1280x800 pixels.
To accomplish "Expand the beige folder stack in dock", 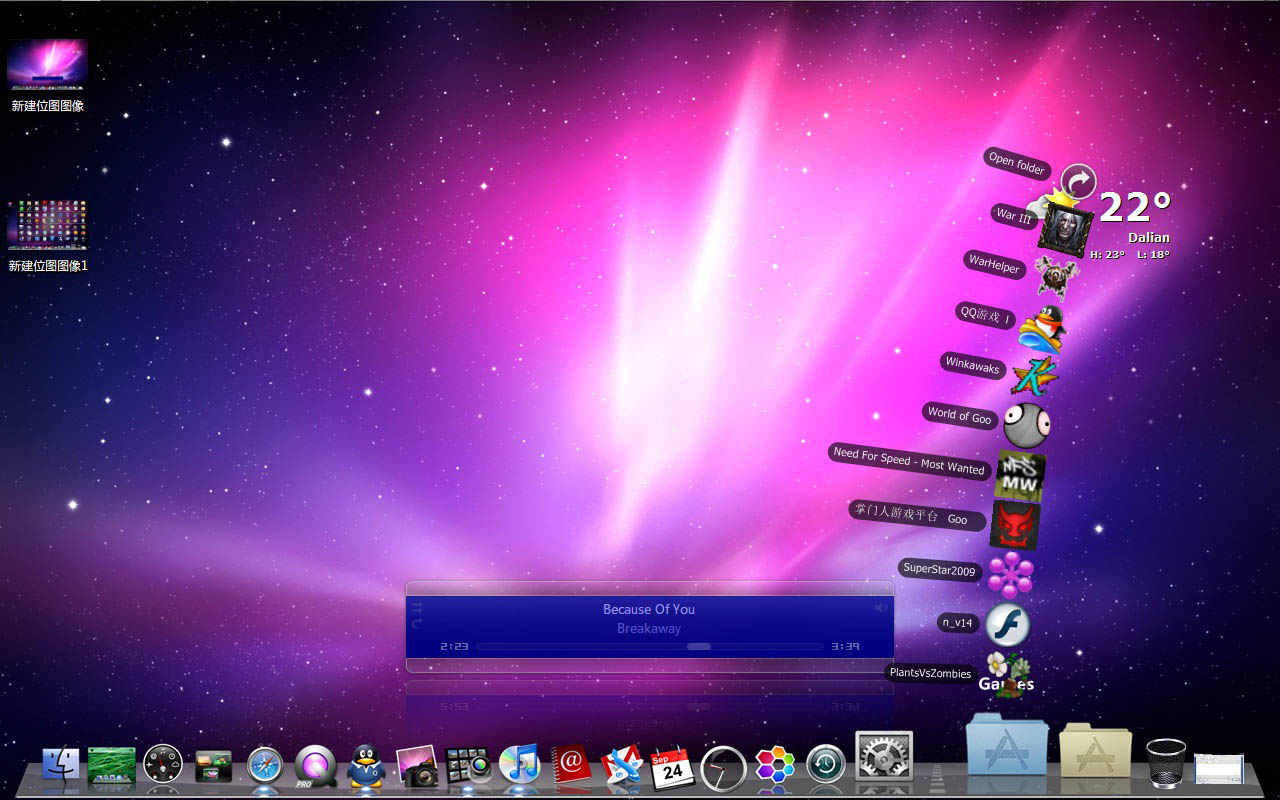I will click(1095, 751).
